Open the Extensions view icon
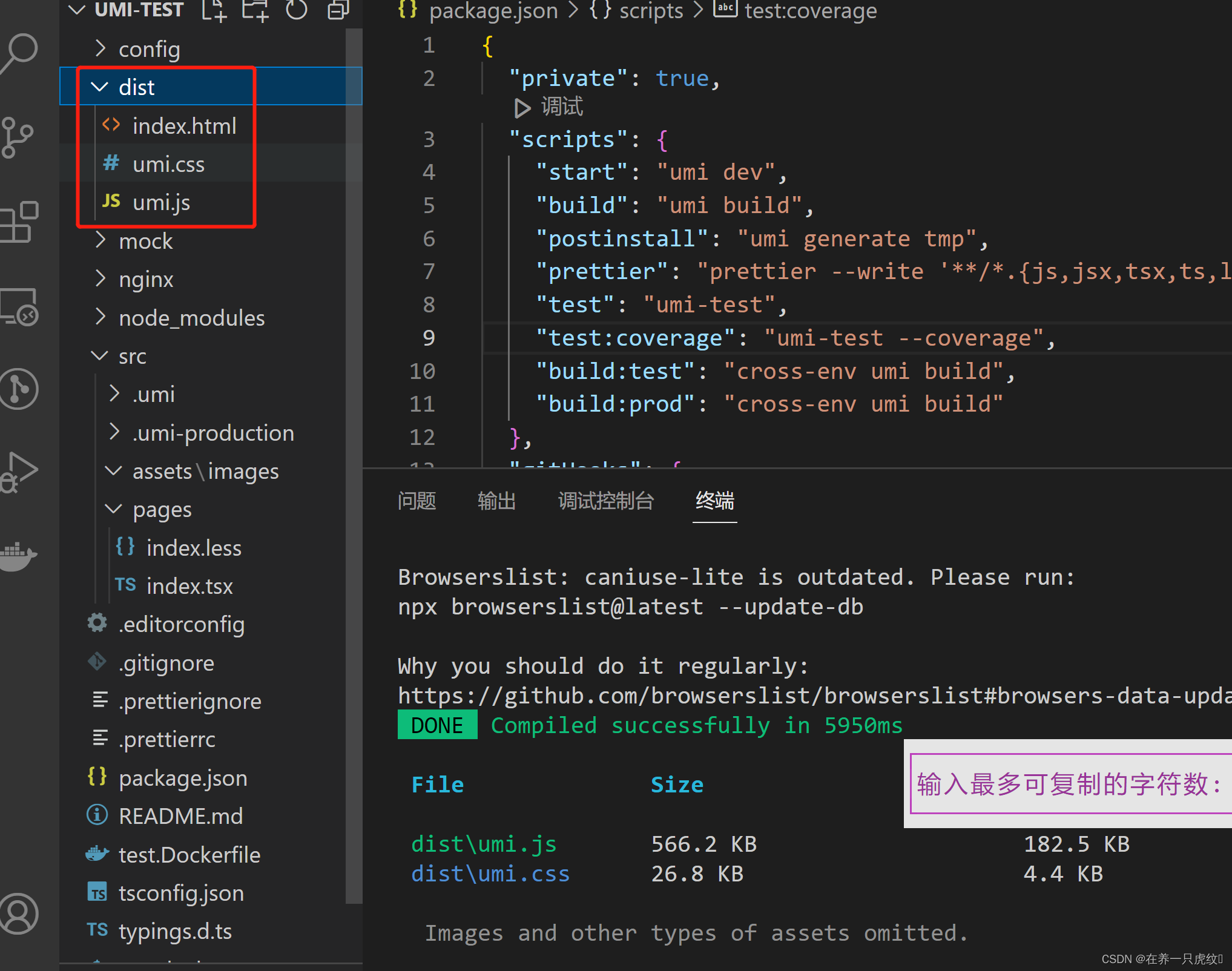Screen dimensions: 1232x971 [x=19, y=222]
